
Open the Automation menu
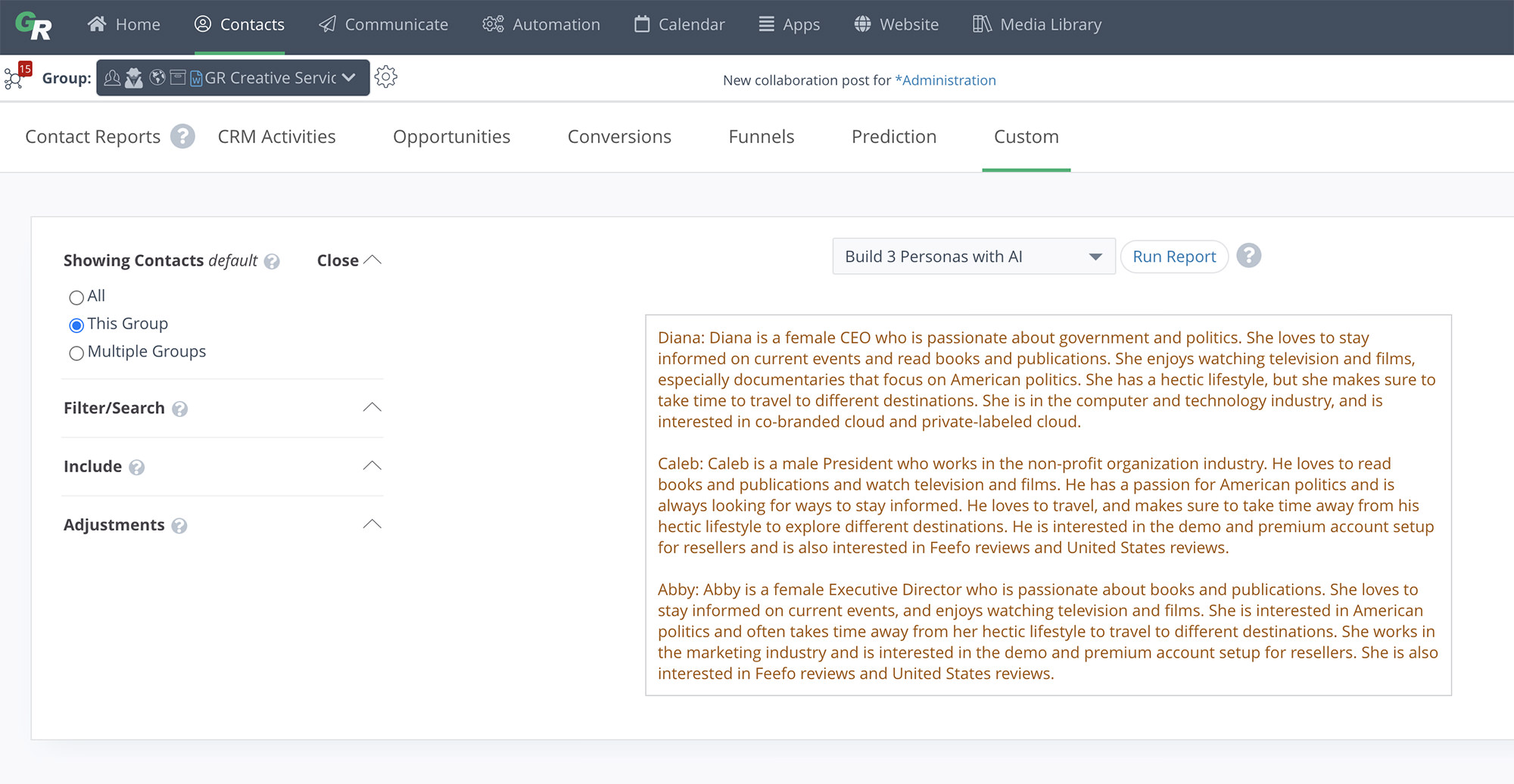(541, 24)
